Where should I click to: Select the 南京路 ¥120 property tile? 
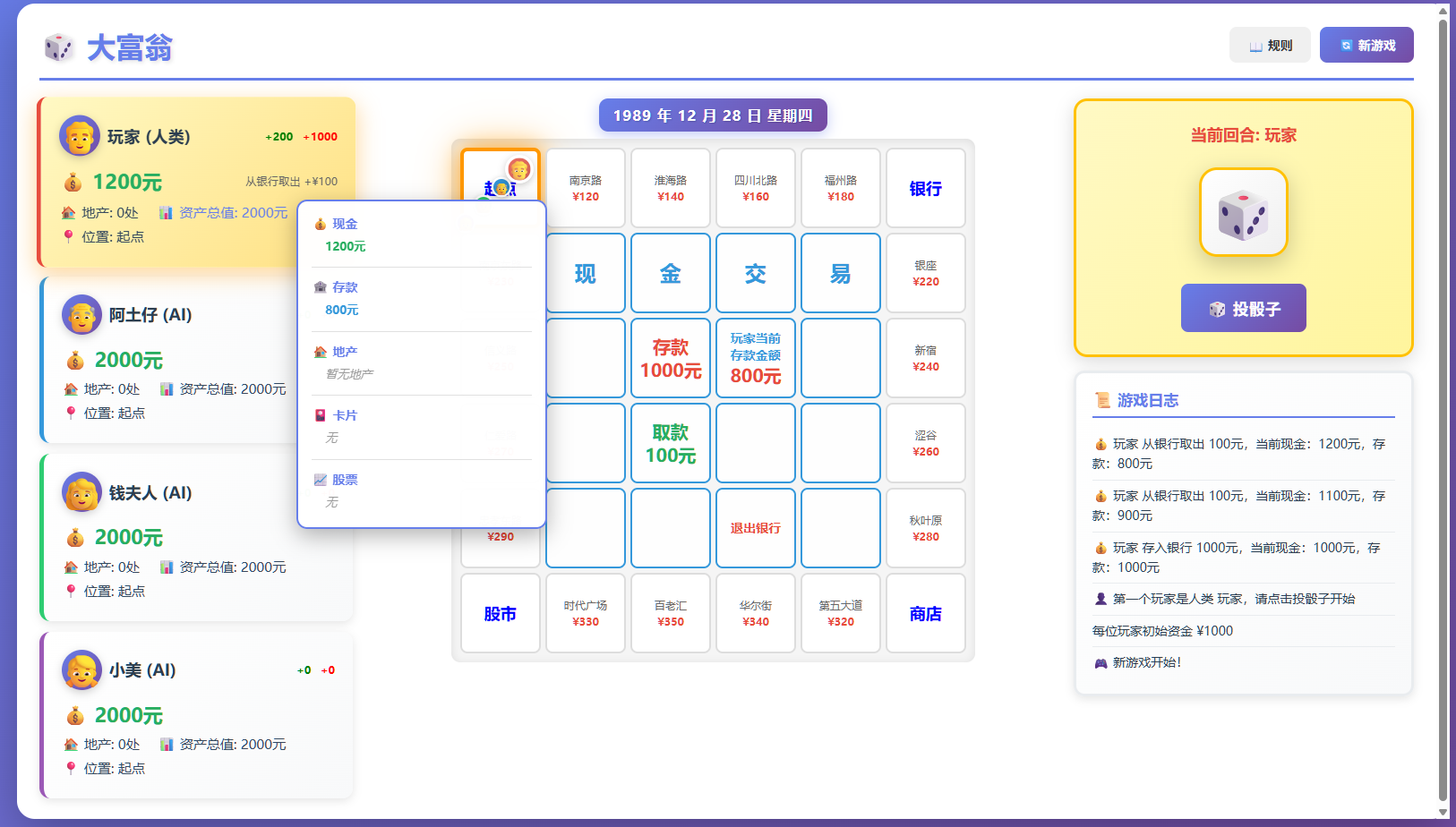pyautogui.click(x=585, y=188)
